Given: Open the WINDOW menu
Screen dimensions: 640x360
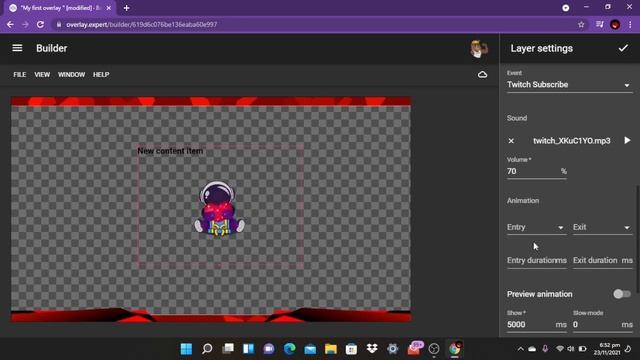Looking at the screenshot, I should click(x=71, y=75).
